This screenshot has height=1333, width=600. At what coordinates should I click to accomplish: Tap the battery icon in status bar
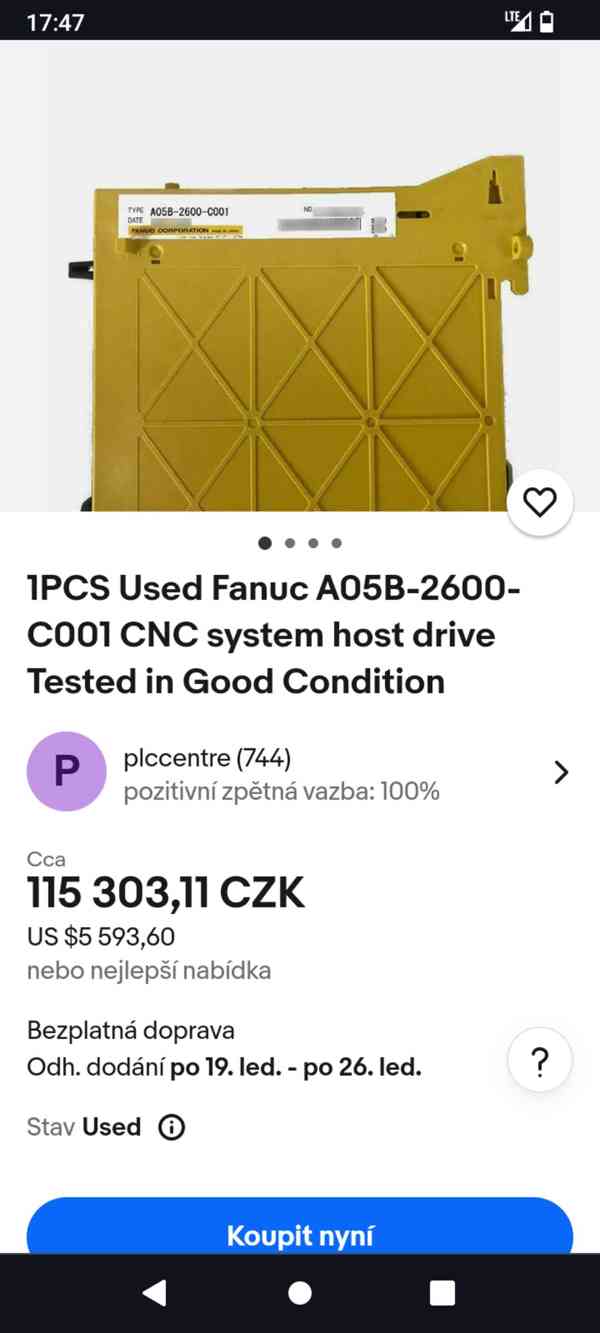tap(547, 21)
